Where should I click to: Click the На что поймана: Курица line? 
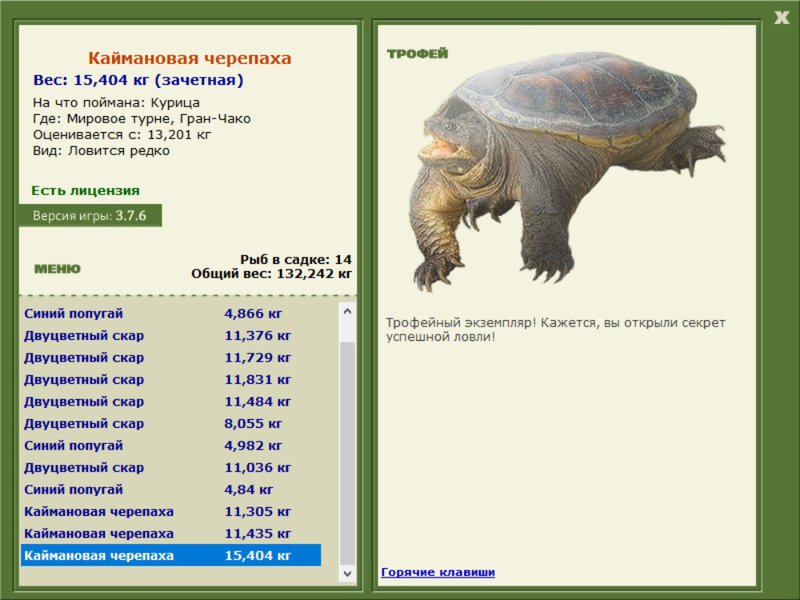(116, 103)
